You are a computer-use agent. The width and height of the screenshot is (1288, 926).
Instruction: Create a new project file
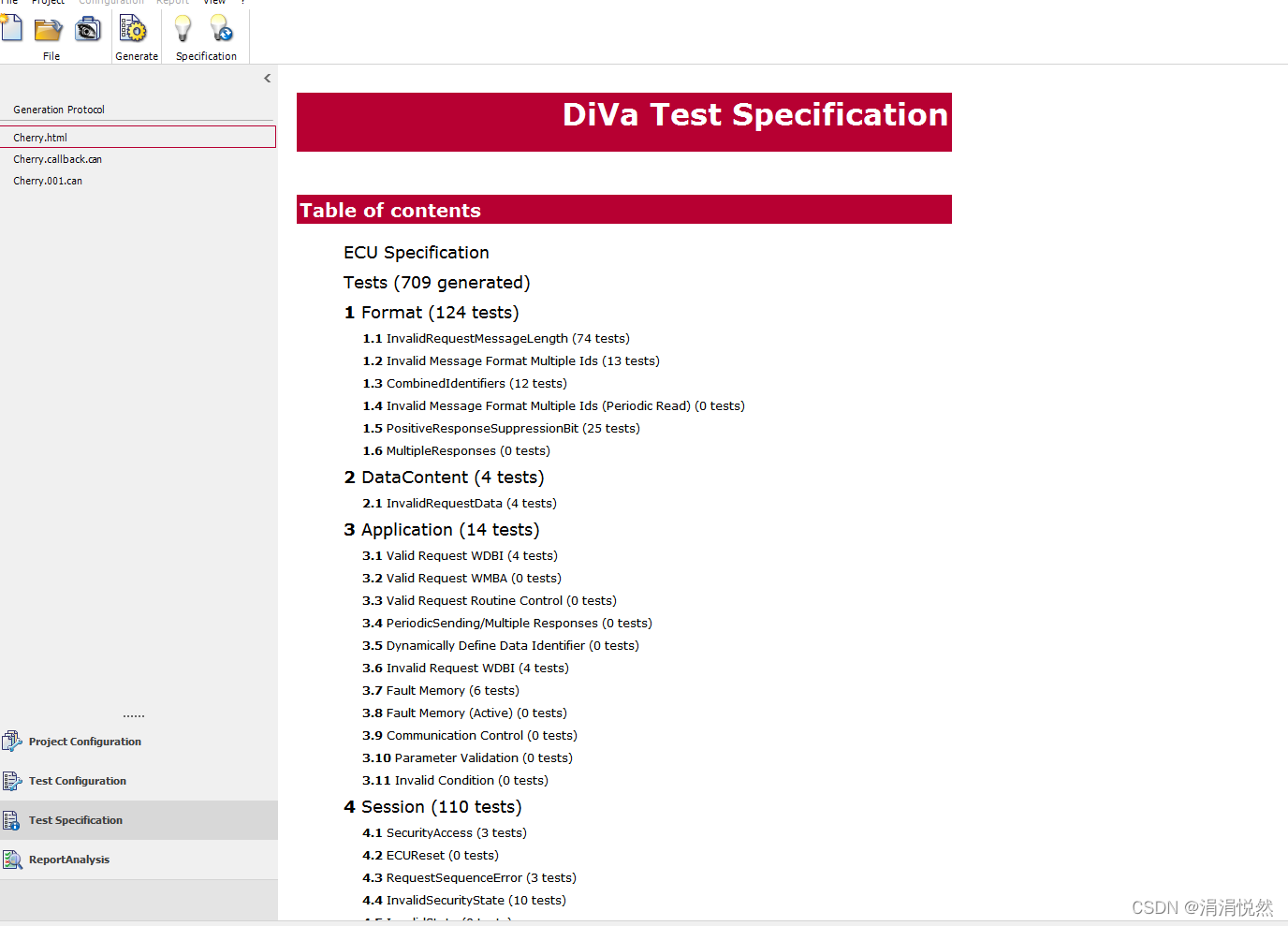11,29
